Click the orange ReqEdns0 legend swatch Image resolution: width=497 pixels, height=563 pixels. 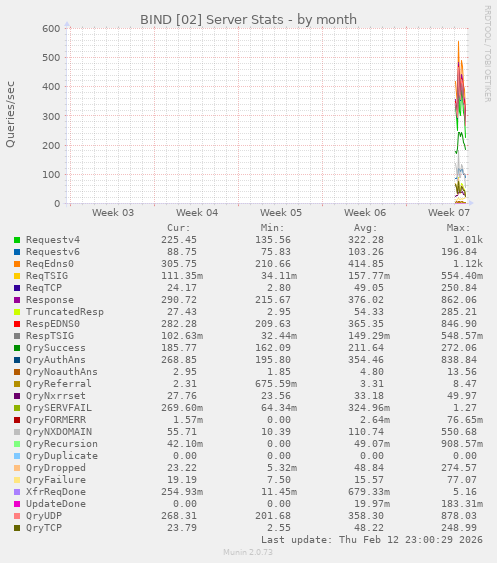17,264
